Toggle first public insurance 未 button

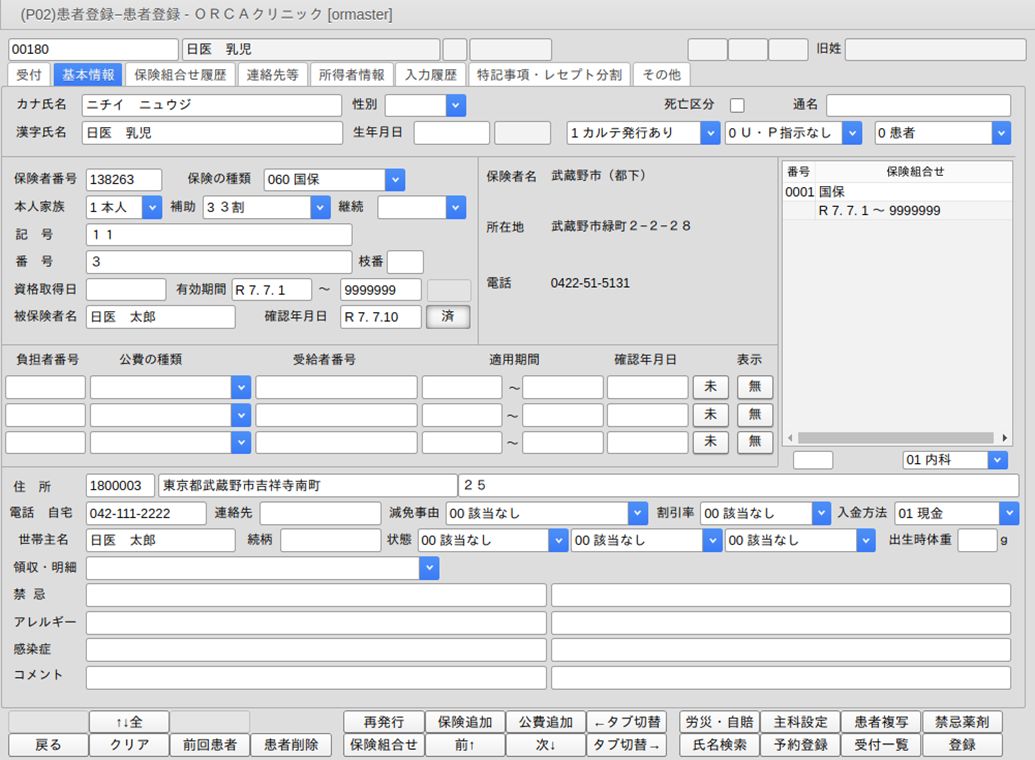[710, 387]
